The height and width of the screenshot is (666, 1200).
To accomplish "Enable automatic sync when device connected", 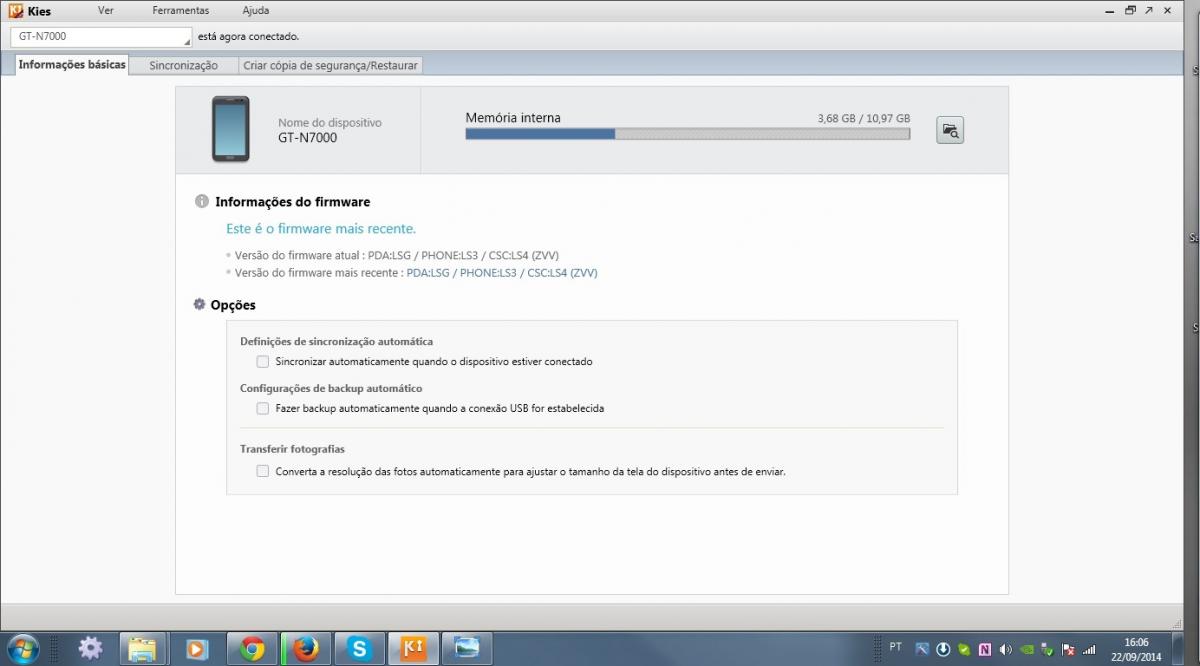I will pos(263,361).
